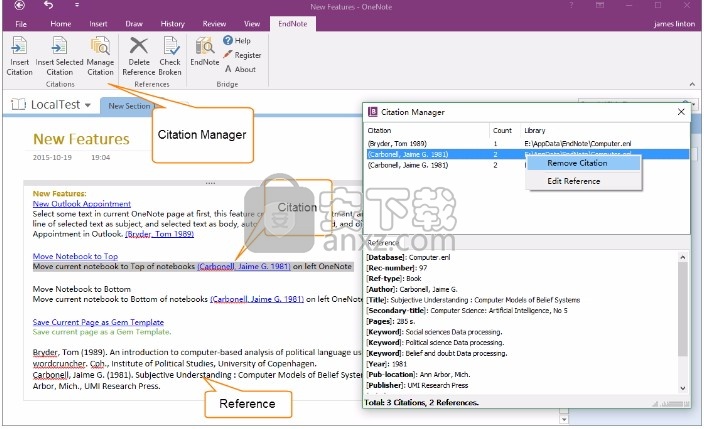The image size is (704, 429).
Task: Click the Count column header
Action: 504,130
